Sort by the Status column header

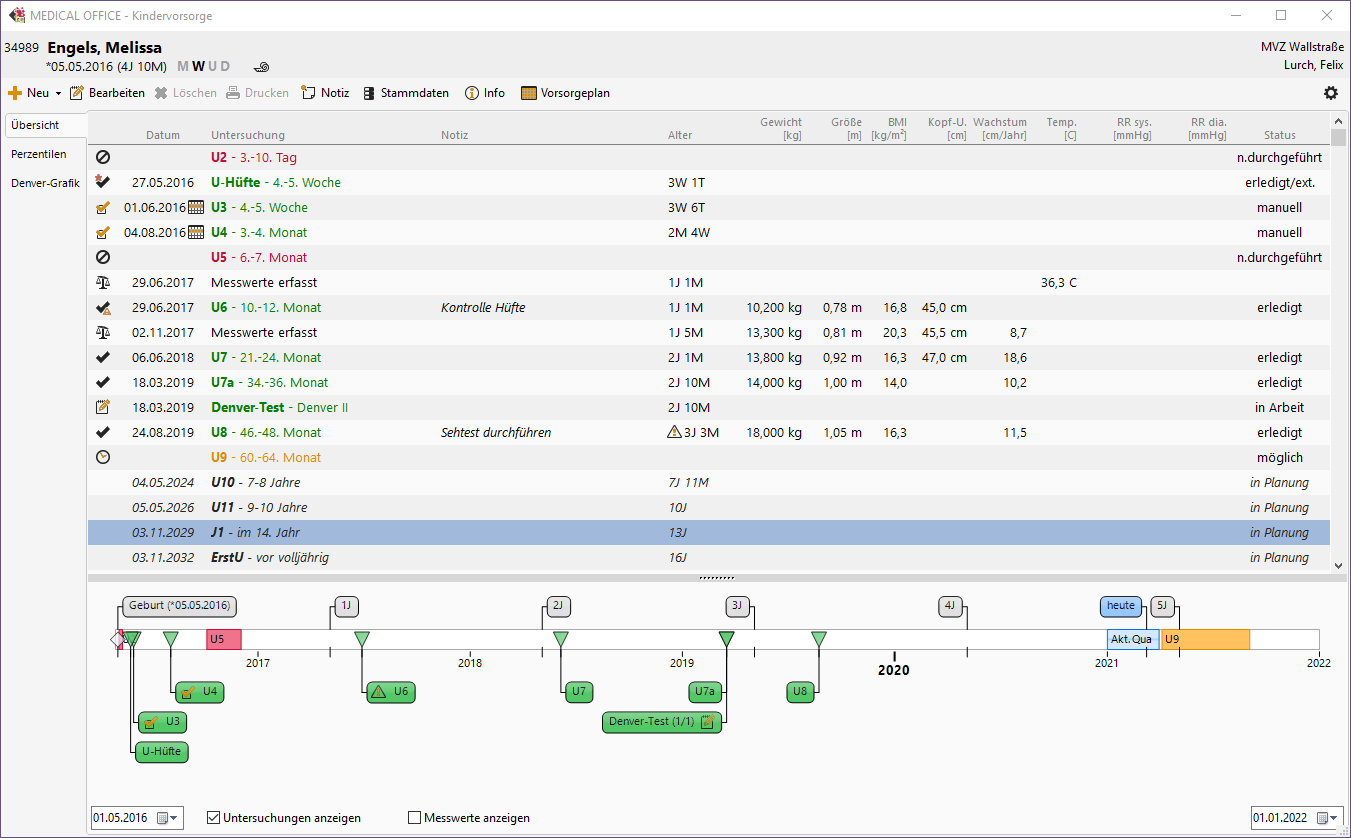pos(1279,135)
